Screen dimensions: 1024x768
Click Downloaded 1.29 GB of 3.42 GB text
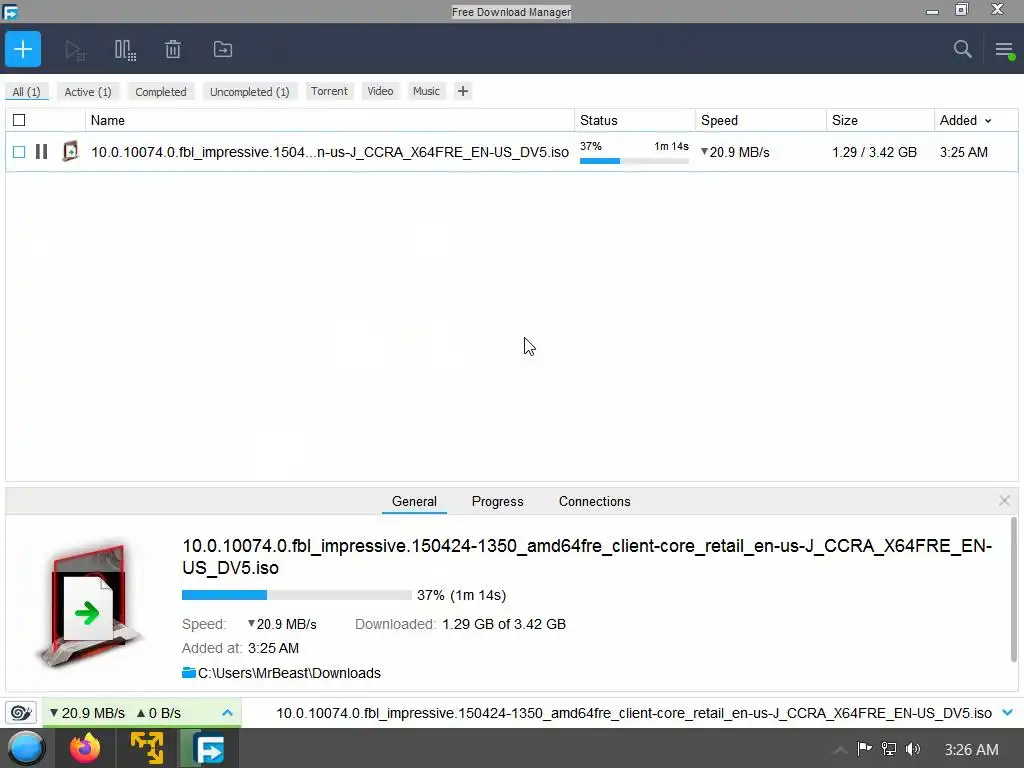tap(460, 624)
